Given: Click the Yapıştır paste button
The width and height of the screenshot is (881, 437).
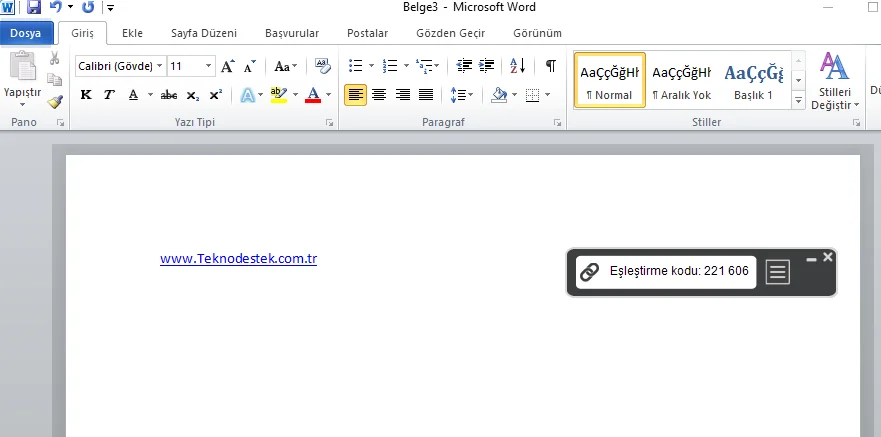Looking at the screenshot, I should (22, 79).
